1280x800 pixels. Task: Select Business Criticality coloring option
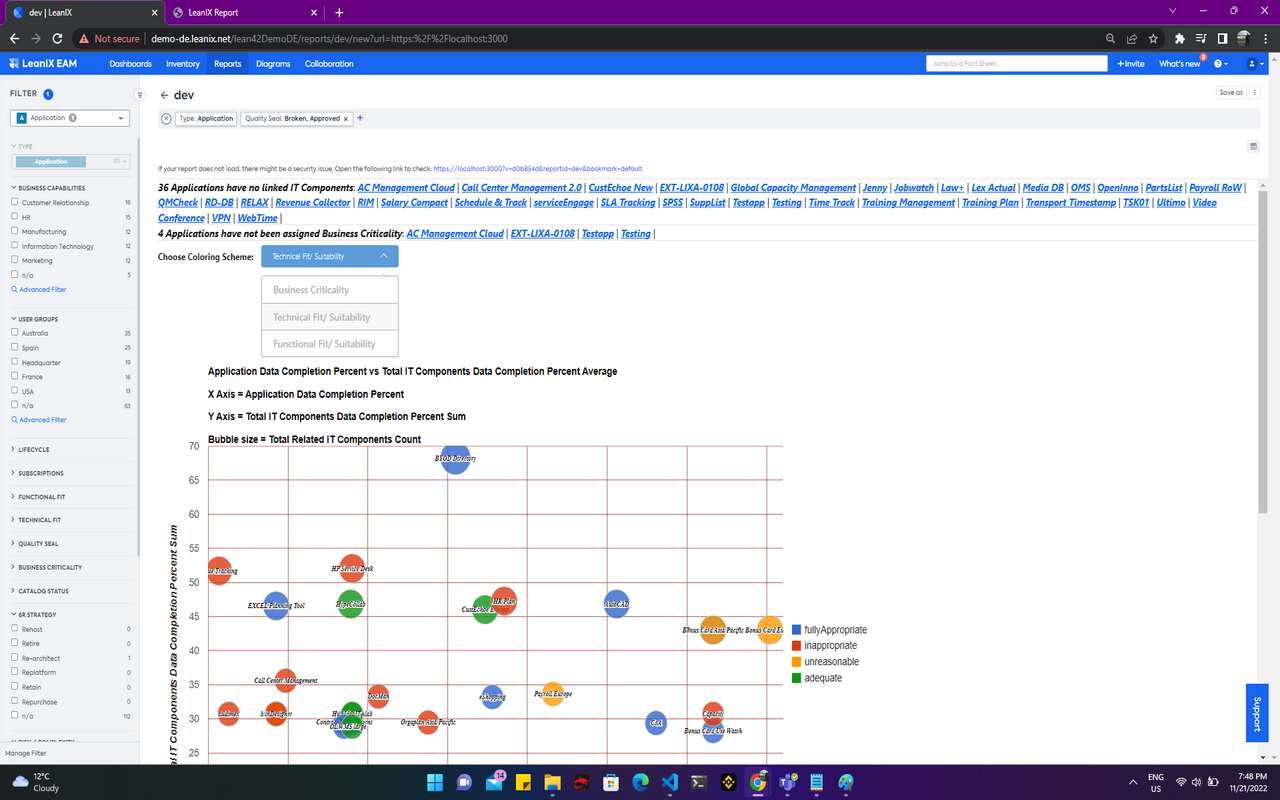point(329,290)
